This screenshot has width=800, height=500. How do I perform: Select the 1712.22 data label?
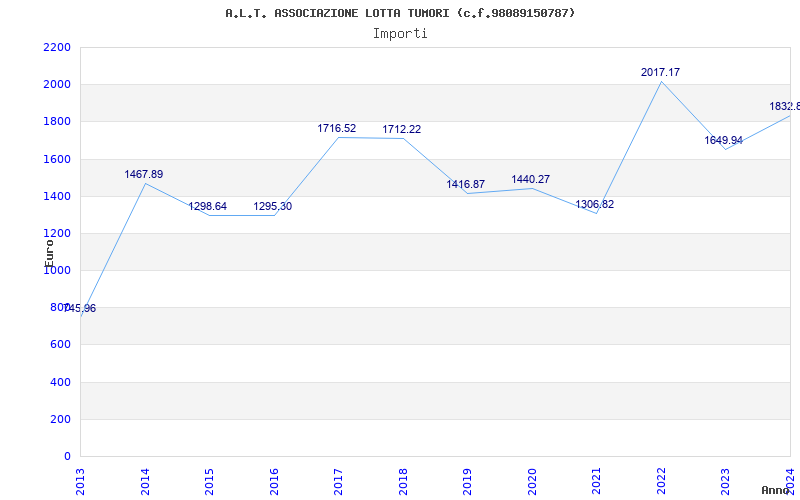[x=402, y=130]
